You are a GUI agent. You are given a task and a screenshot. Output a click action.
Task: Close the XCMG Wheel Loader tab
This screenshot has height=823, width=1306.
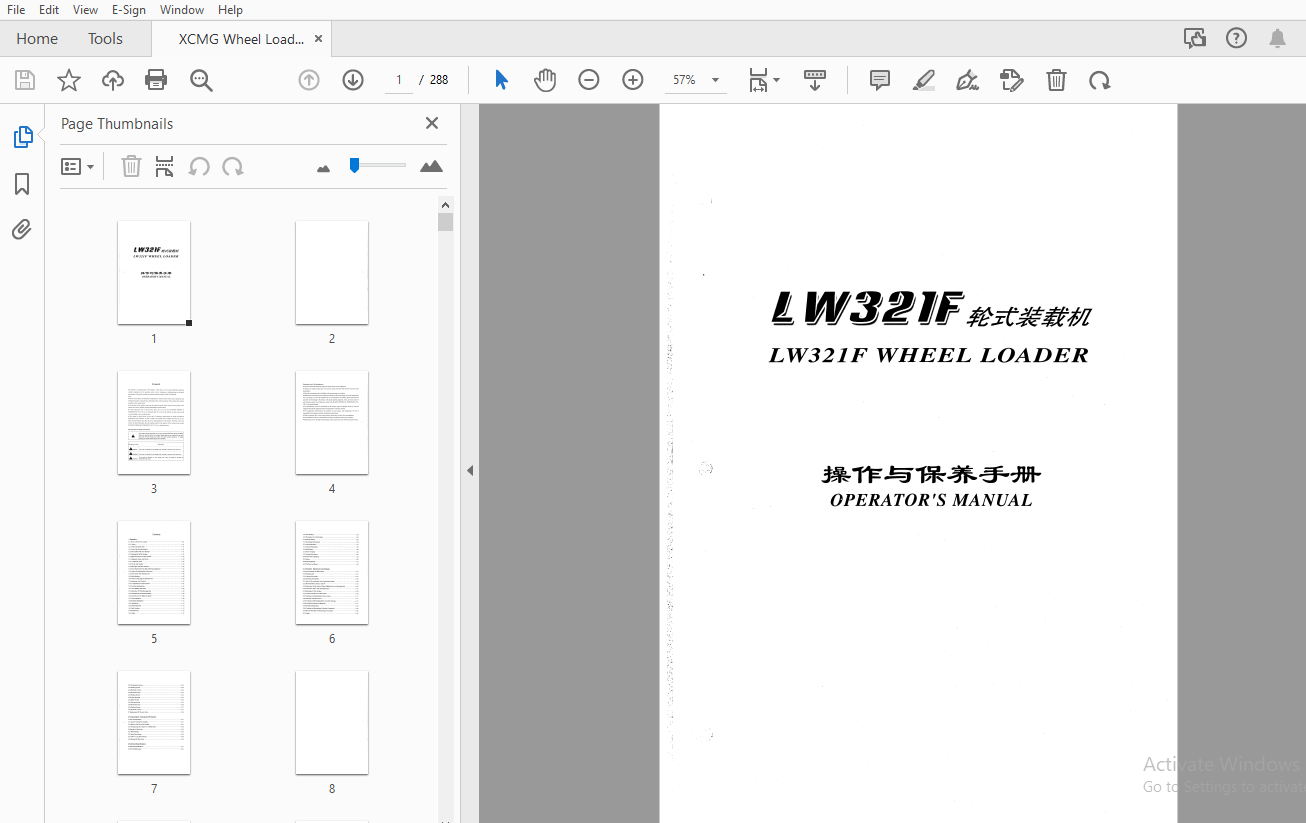tap(318, 39)
